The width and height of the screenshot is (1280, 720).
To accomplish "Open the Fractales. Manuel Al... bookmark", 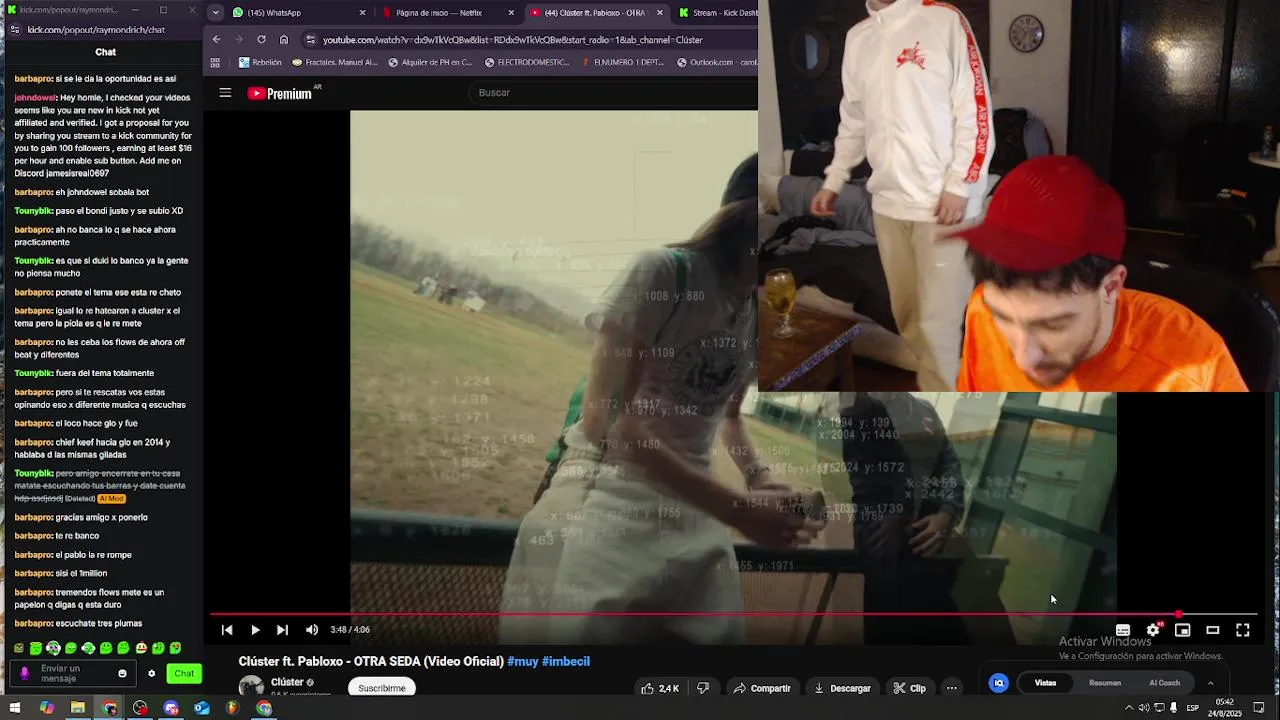I will tap(334, 62).
